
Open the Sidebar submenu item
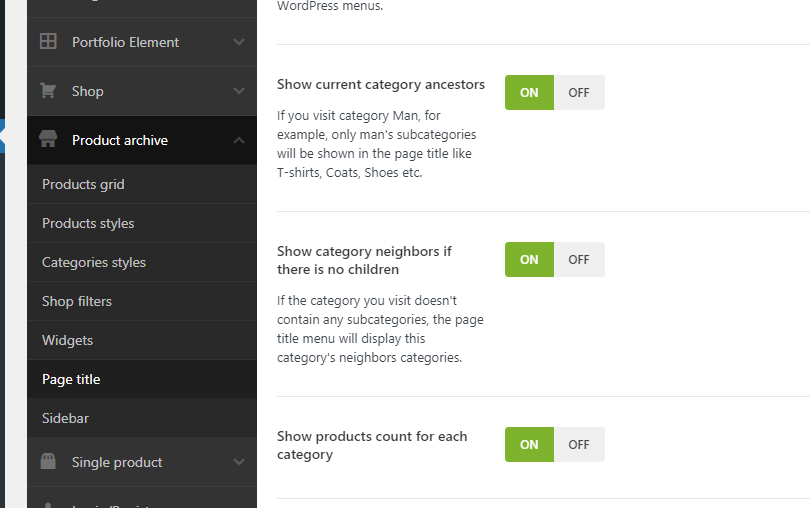pos(64,418)
